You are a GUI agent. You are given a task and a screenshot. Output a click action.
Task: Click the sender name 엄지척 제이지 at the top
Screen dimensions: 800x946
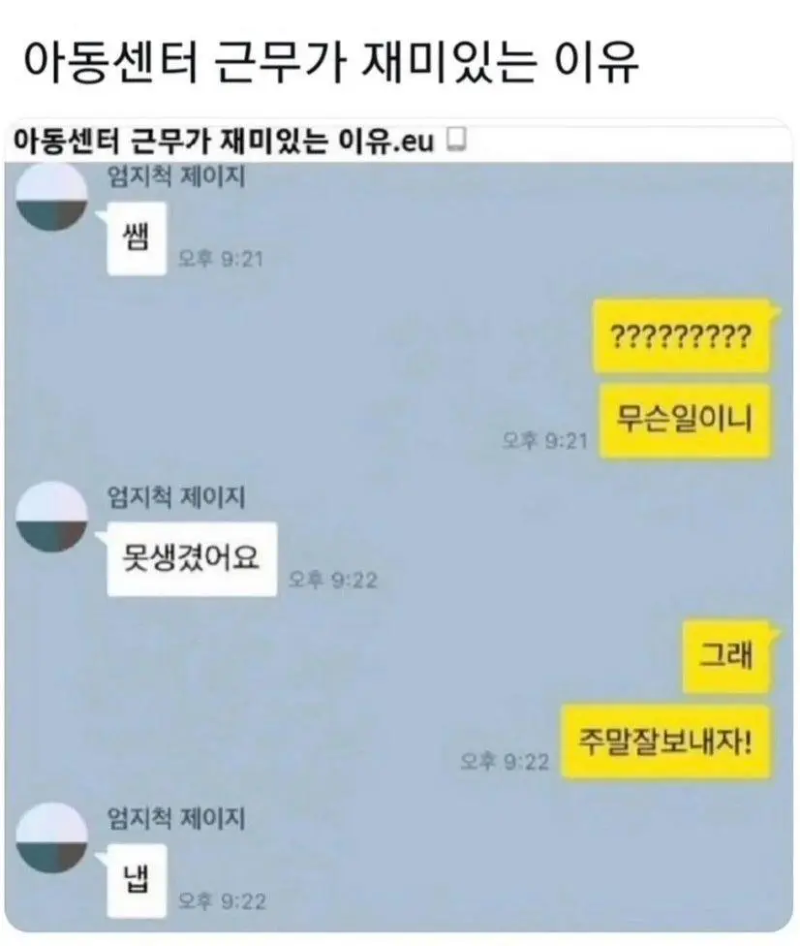point(176,177)
